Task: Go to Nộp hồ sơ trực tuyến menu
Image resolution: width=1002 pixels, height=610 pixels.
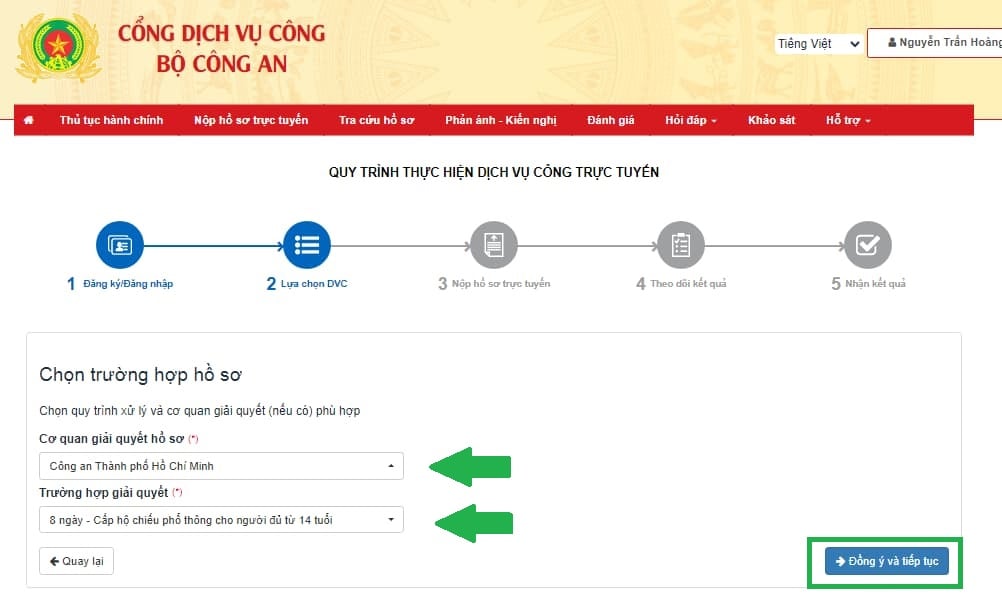Action: (251, 120)
